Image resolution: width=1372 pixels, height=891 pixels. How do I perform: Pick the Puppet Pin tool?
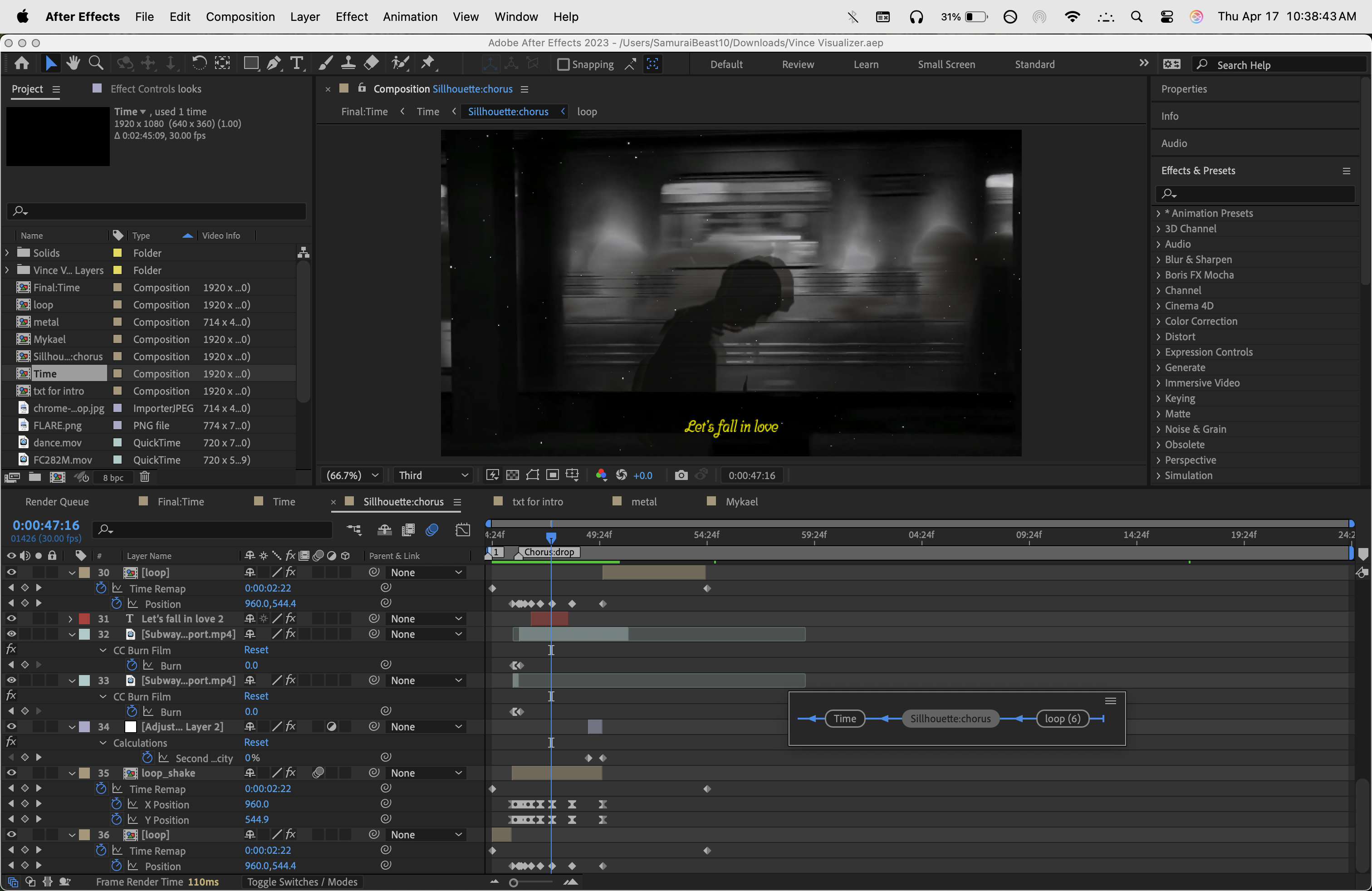[x=428, y=64]
